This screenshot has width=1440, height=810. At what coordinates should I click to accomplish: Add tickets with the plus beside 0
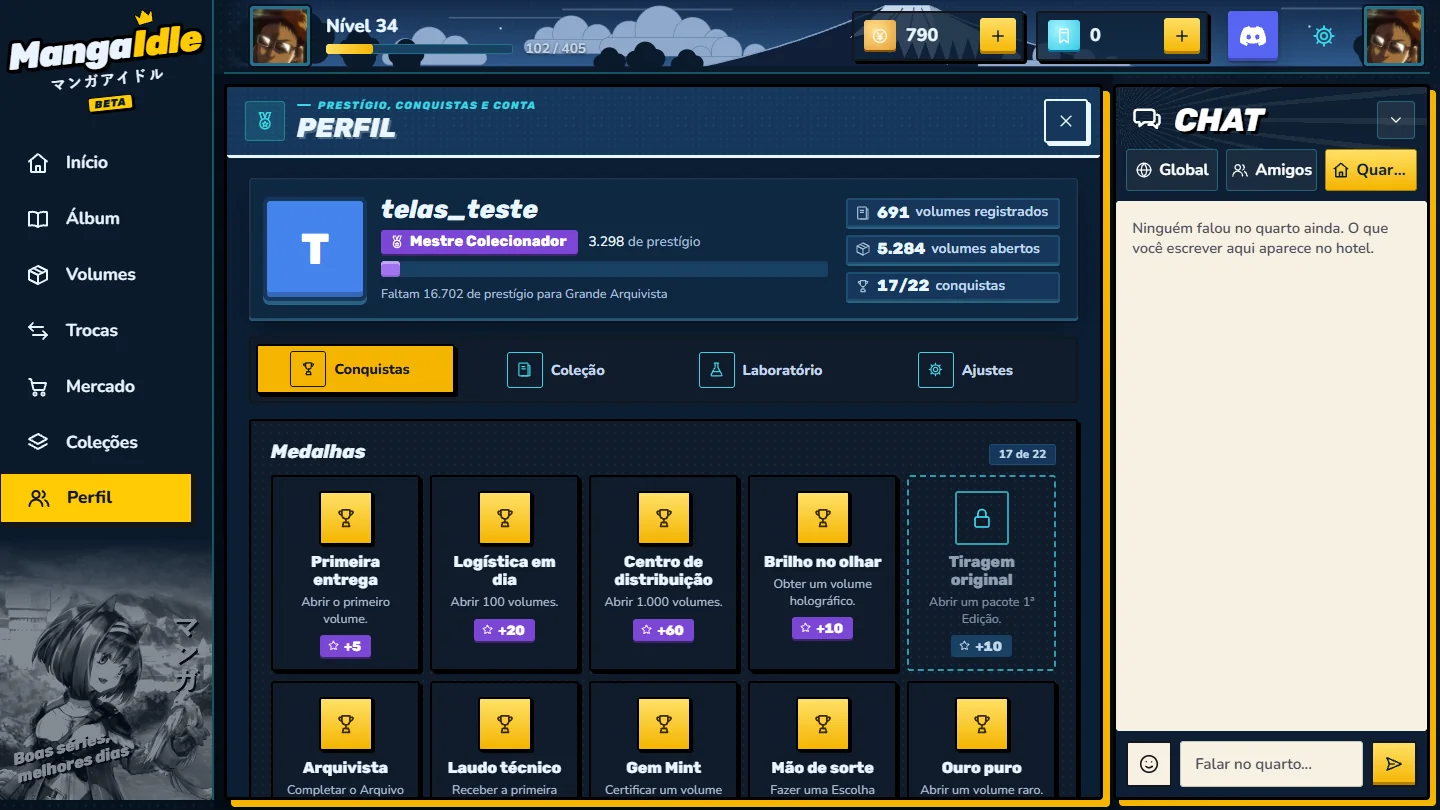pos(1181,37)
